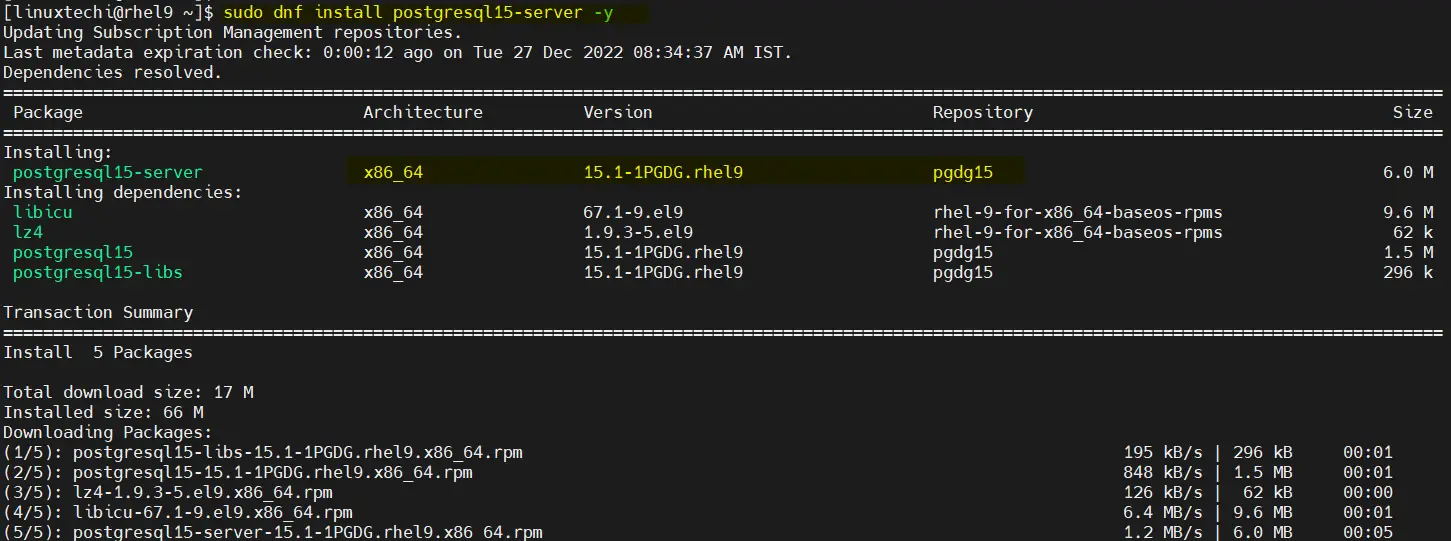Click the postgresql15 size '1.5 M'

(1408, 252)
